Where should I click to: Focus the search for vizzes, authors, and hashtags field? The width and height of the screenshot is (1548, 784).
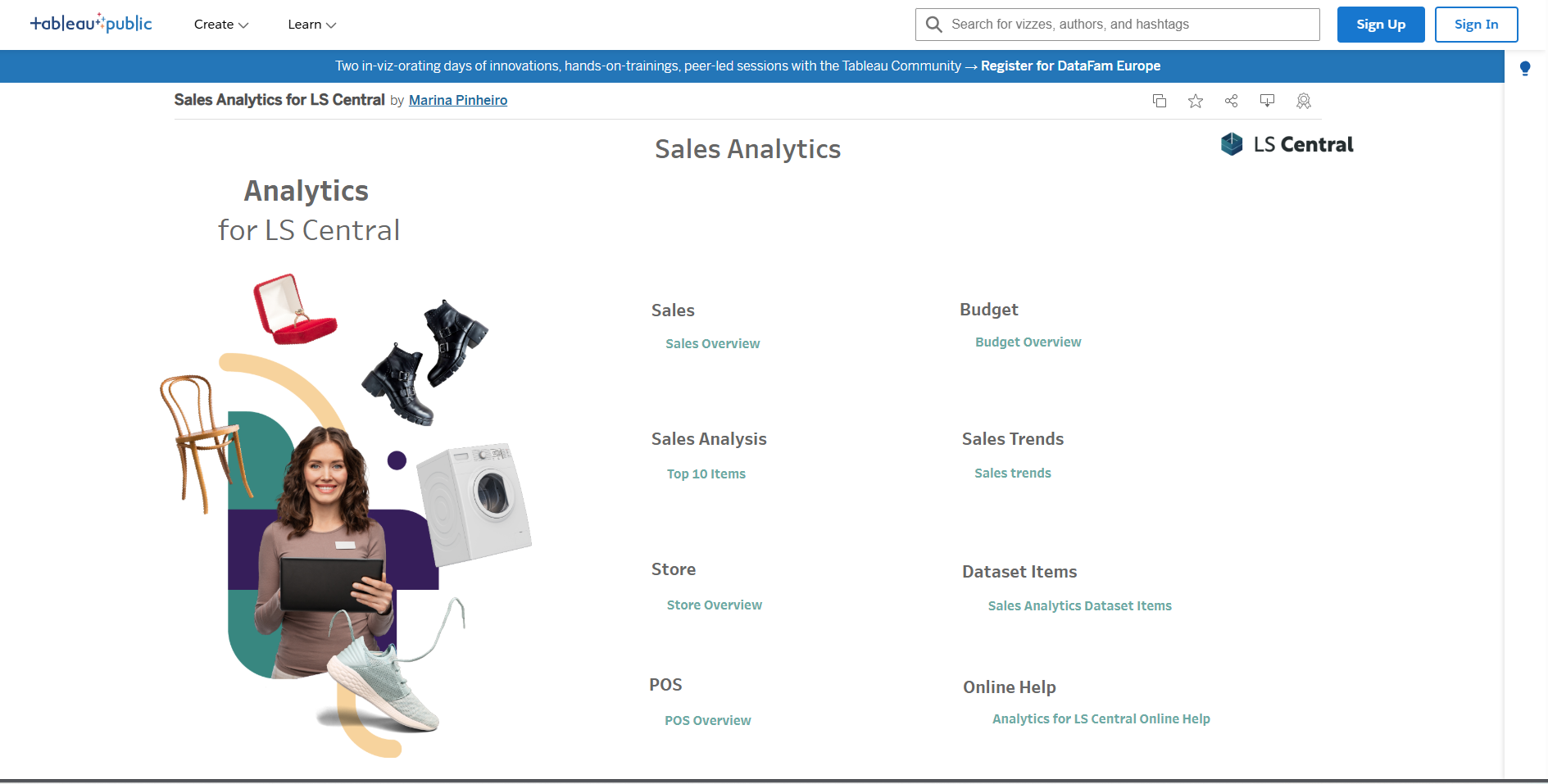click(1118, 25)
